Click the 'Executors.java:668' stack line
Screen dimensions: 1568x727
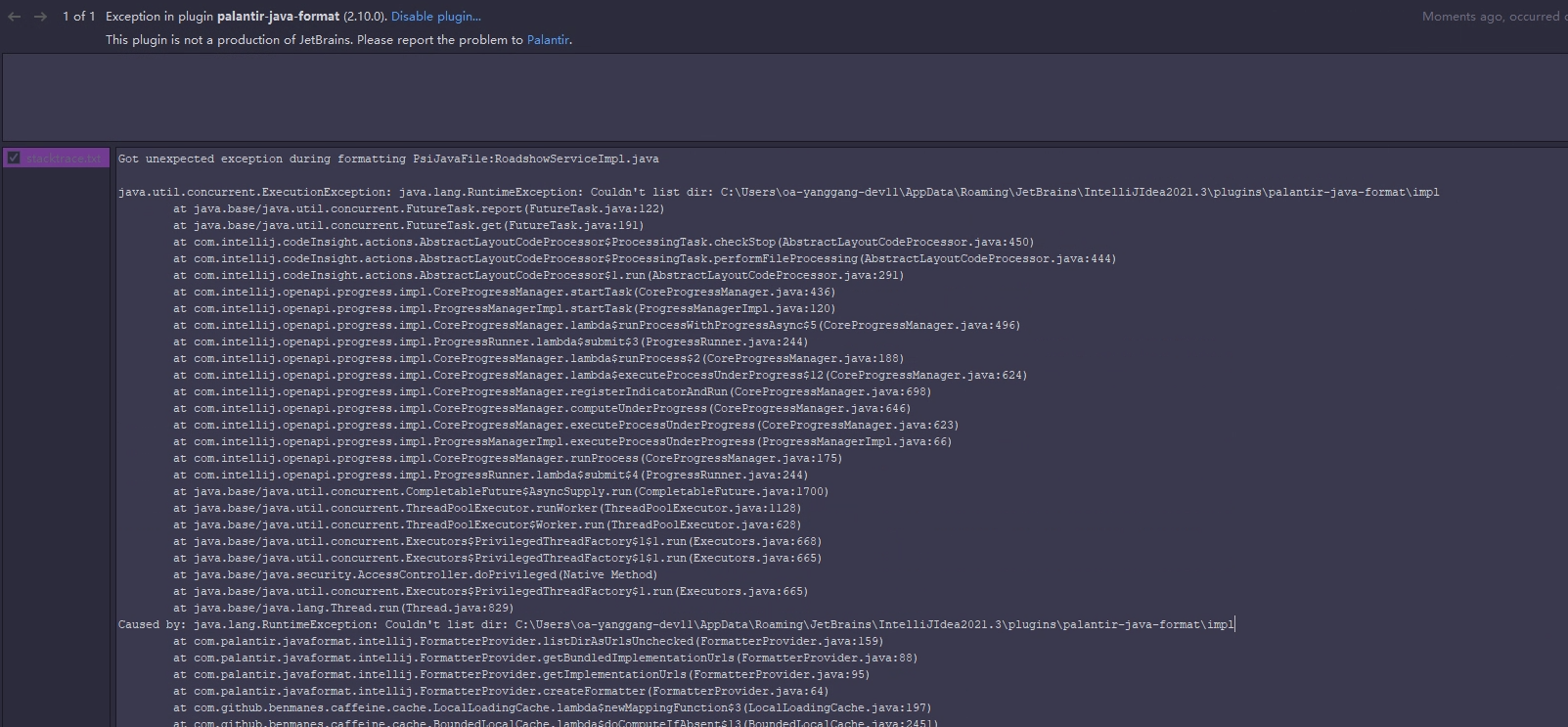pos(498,541)
